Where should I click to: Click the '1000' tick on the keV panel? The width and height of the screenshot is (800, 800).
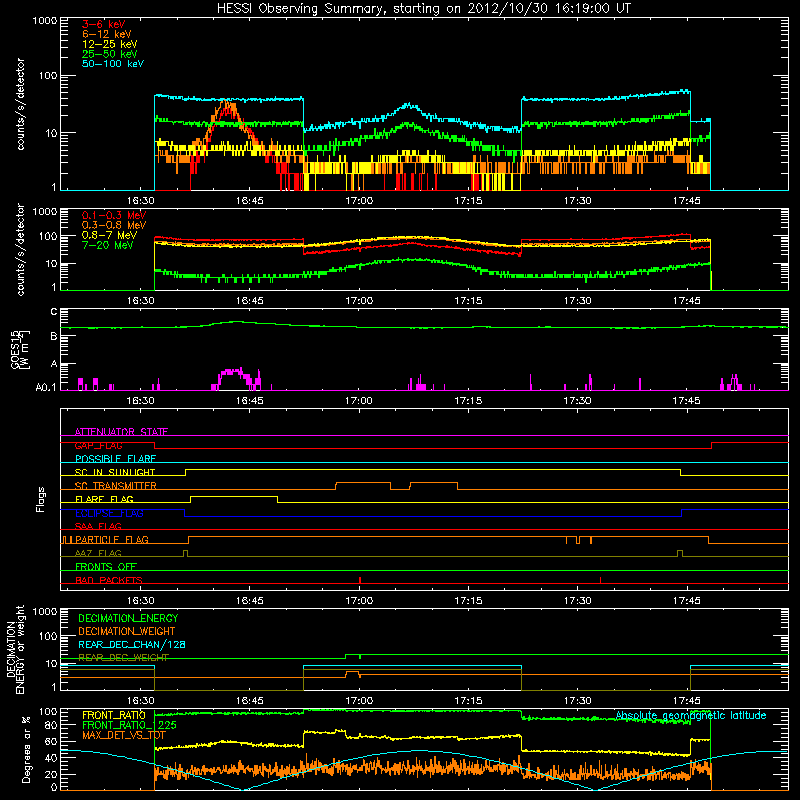45,20
